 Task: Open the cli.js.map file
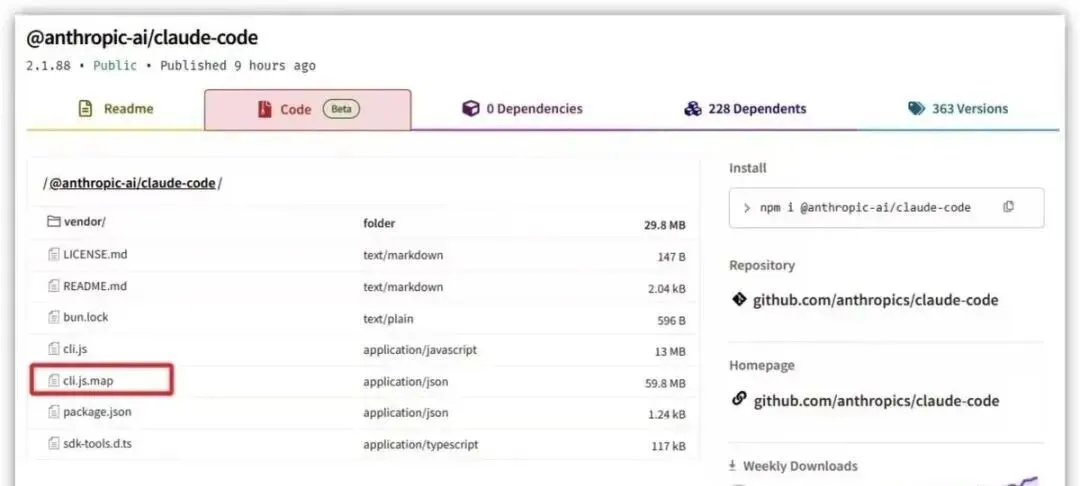87,380
